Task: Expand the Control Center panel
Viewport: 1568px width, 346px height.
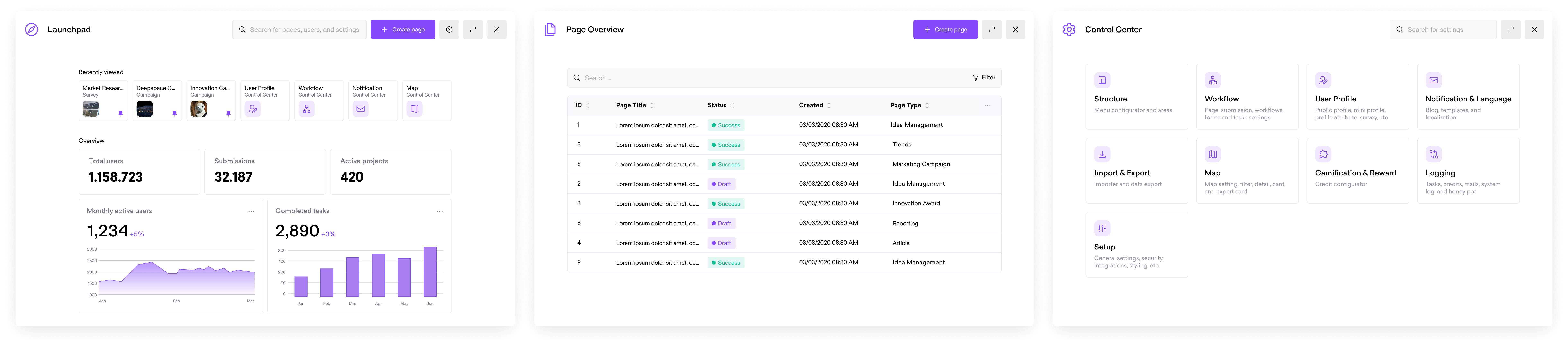Action: (1510, 29)
